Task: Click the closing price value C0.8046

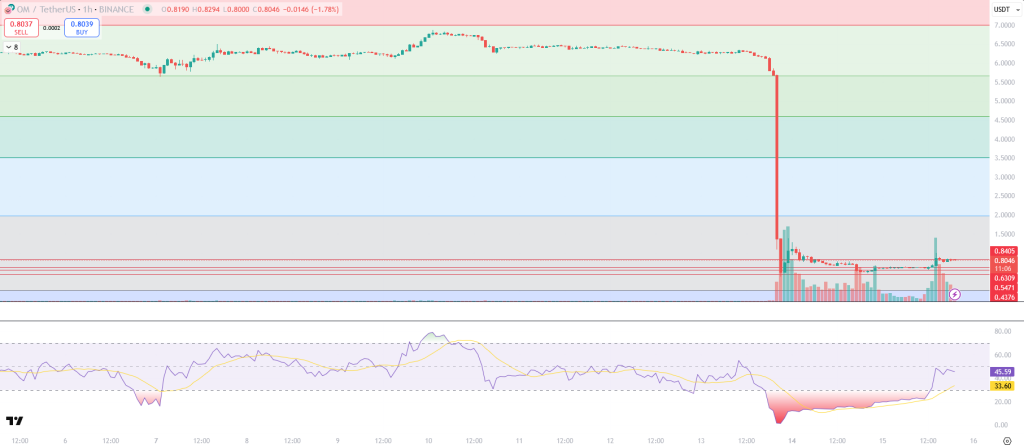Action: [x=264, y=9]
